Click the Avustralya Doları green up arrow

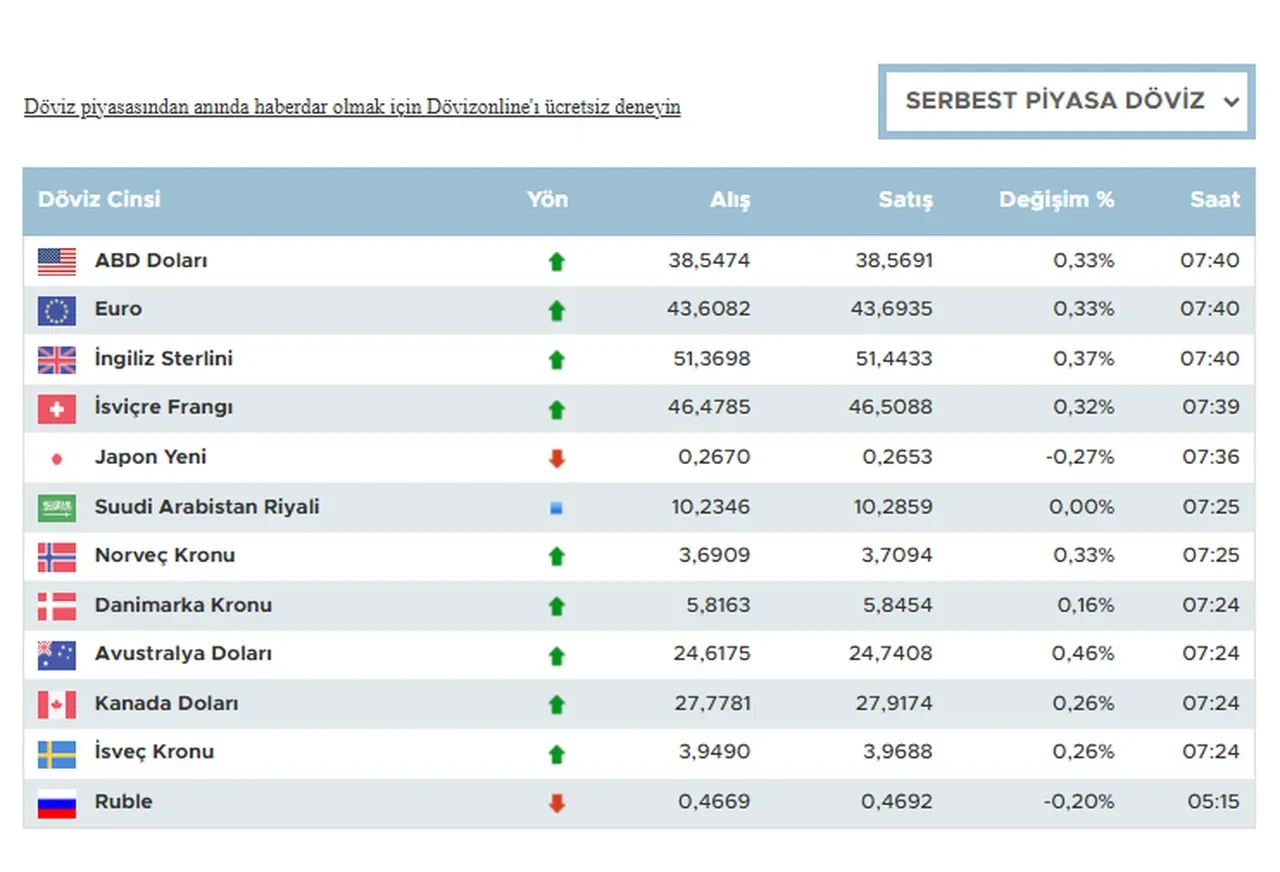tap(557, 656)
